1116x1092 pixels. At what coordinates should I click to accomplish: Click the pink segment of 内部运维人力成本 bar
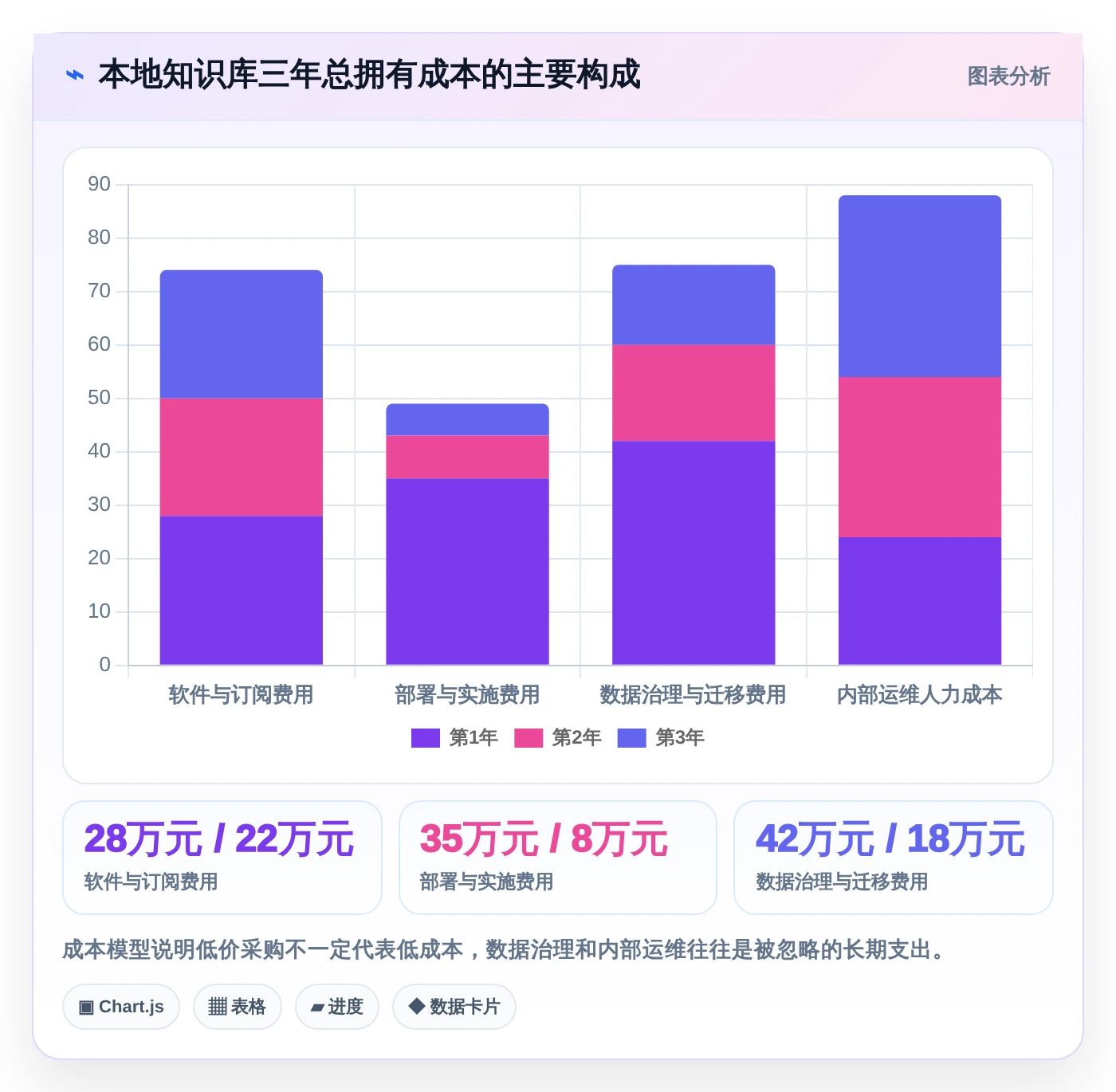[x=920, y=458]
